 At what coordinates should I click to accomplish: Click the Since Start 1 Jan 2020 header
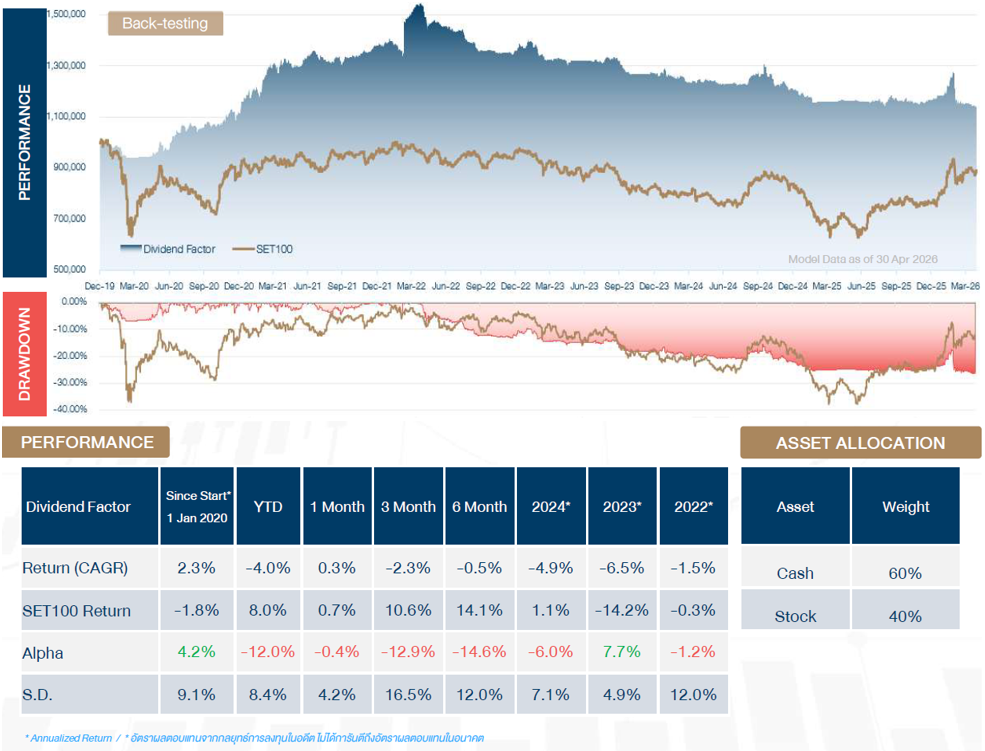(x=197, y=506)
